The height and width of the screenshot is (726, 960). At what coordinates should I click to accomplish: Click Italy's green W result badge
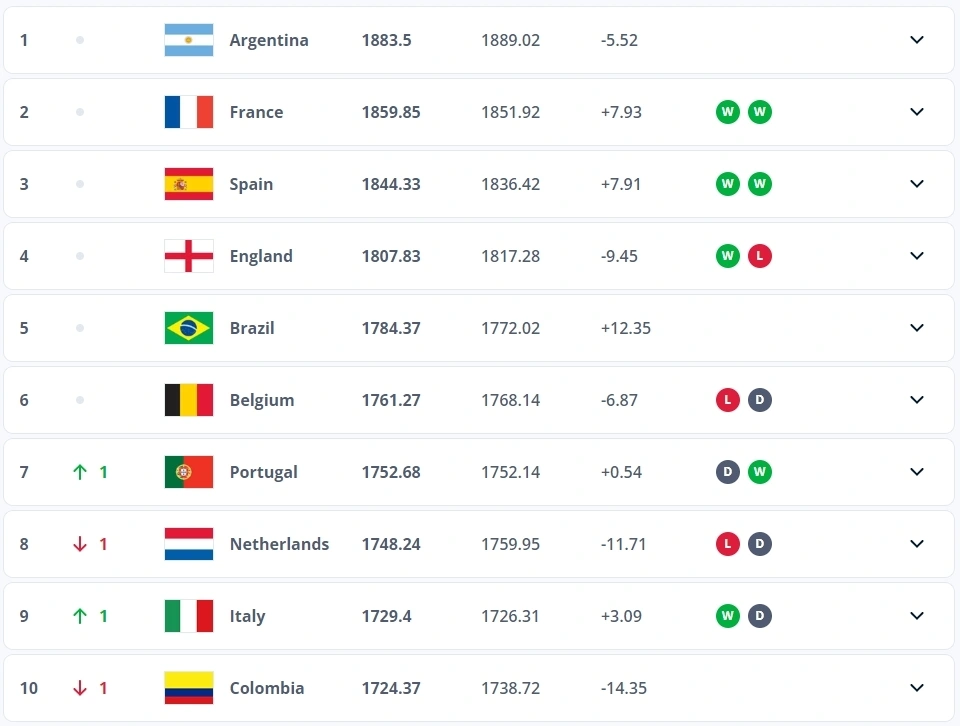pyautogui.click(x=727, y=616)
